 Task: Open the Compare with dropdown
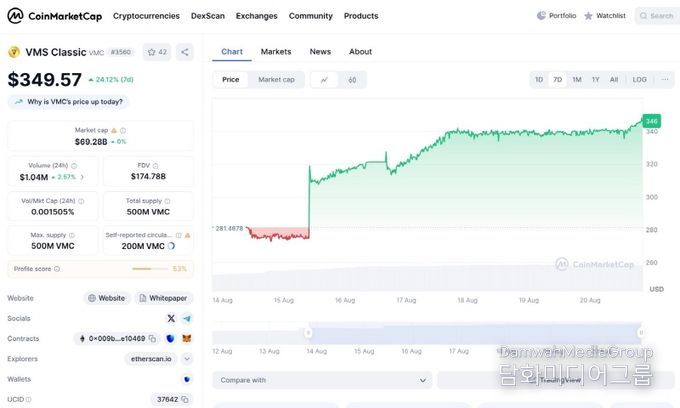322,380
